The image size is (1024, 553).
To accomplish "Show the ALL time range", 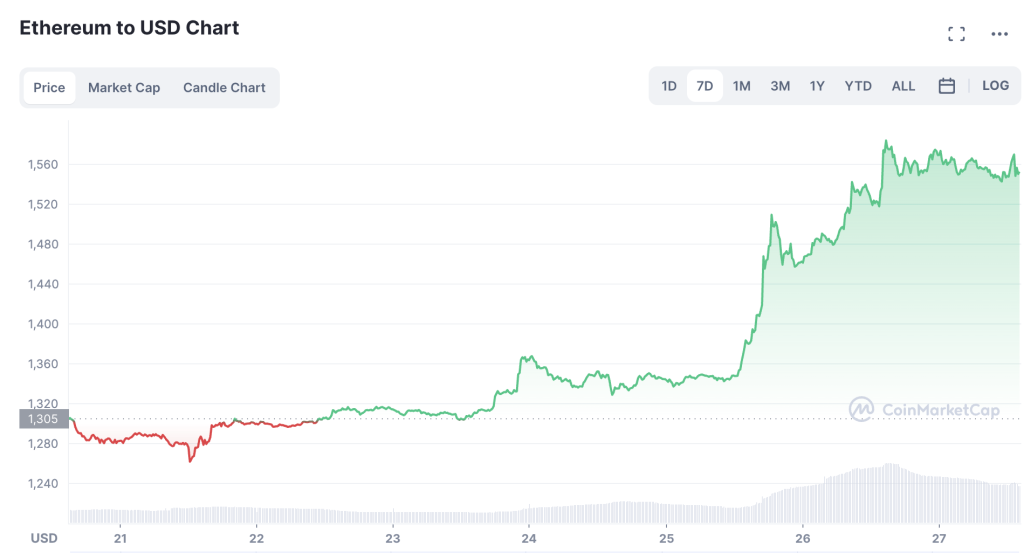I will pyautogui.click(x=903, y=86).
